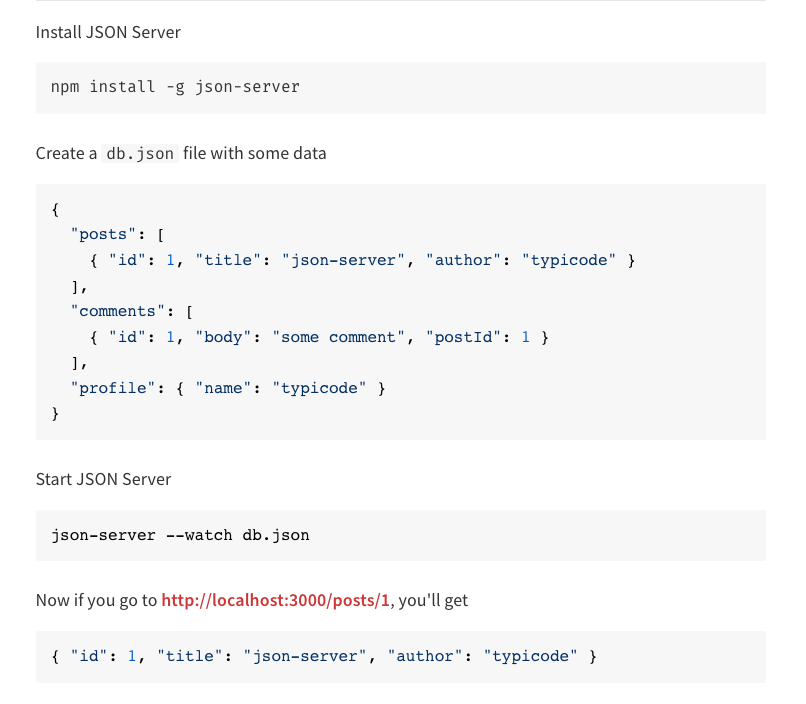Click the "posts" key in db.json code
This screenshot has width=806, height=704.
(x=102, y=234)
